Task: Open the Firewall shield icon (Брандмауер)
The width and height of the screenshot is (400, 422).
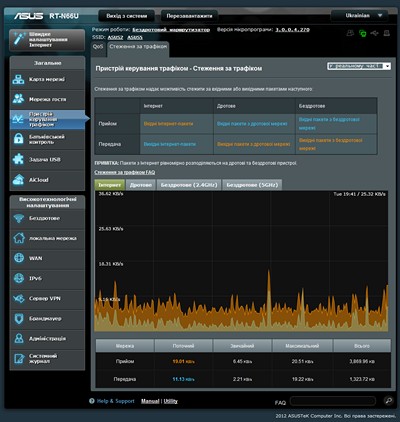Action: coord(19,318)
